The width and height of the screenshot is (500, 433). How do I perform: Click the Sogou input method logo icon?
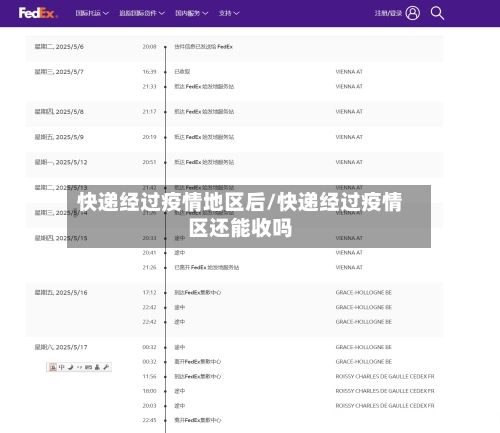pos(53,367)
